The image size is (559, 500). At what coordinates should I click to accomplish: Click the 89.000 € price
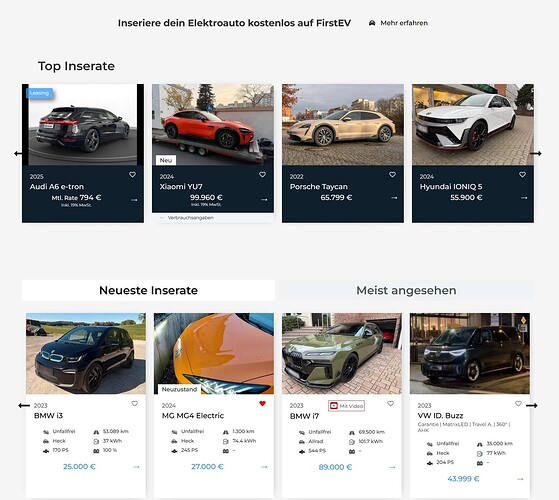335,467
